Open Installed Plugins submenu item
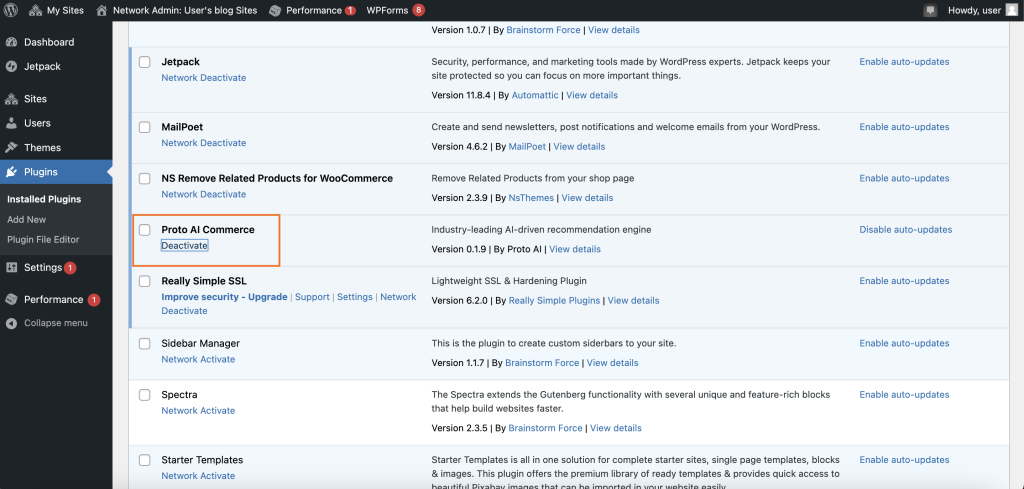This screenshot has height=489, width=1024. pos(44,199)
